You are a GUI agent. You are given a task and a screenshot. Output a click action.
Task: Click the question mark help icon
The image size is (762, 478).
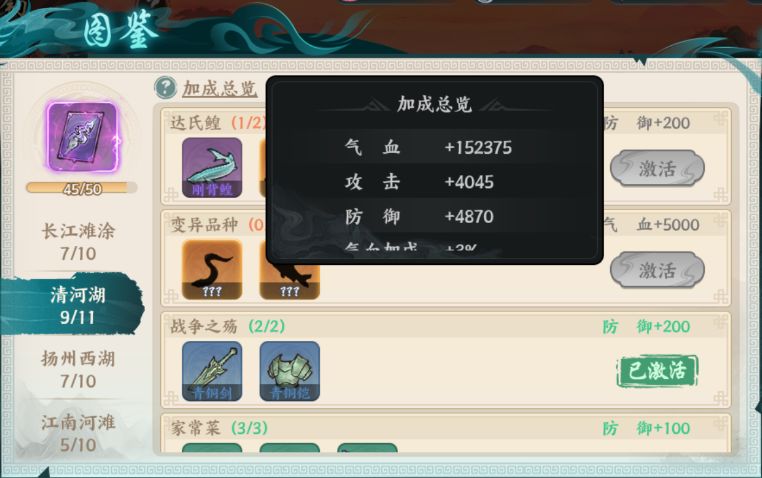[165, 87]
